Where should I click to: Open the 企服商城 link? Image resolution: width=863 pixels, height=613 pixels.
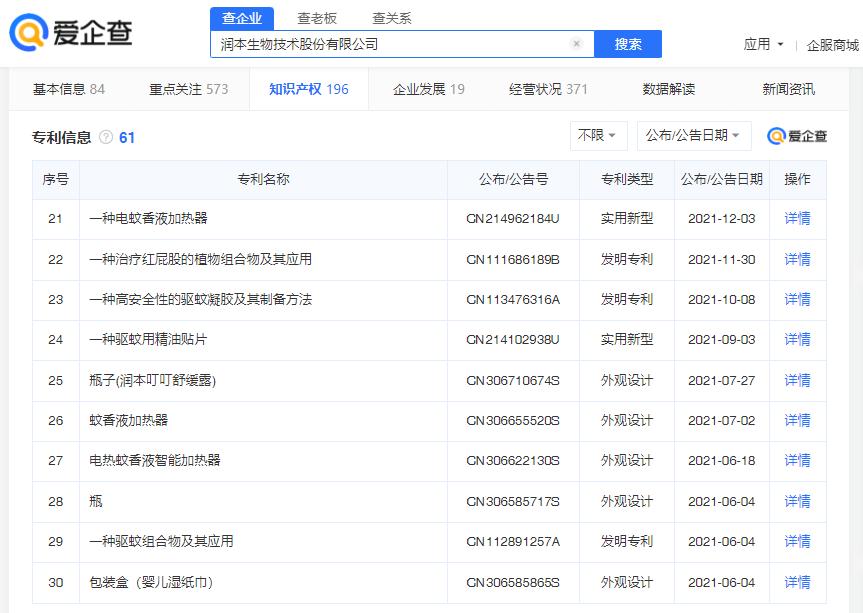click(832, 45)
